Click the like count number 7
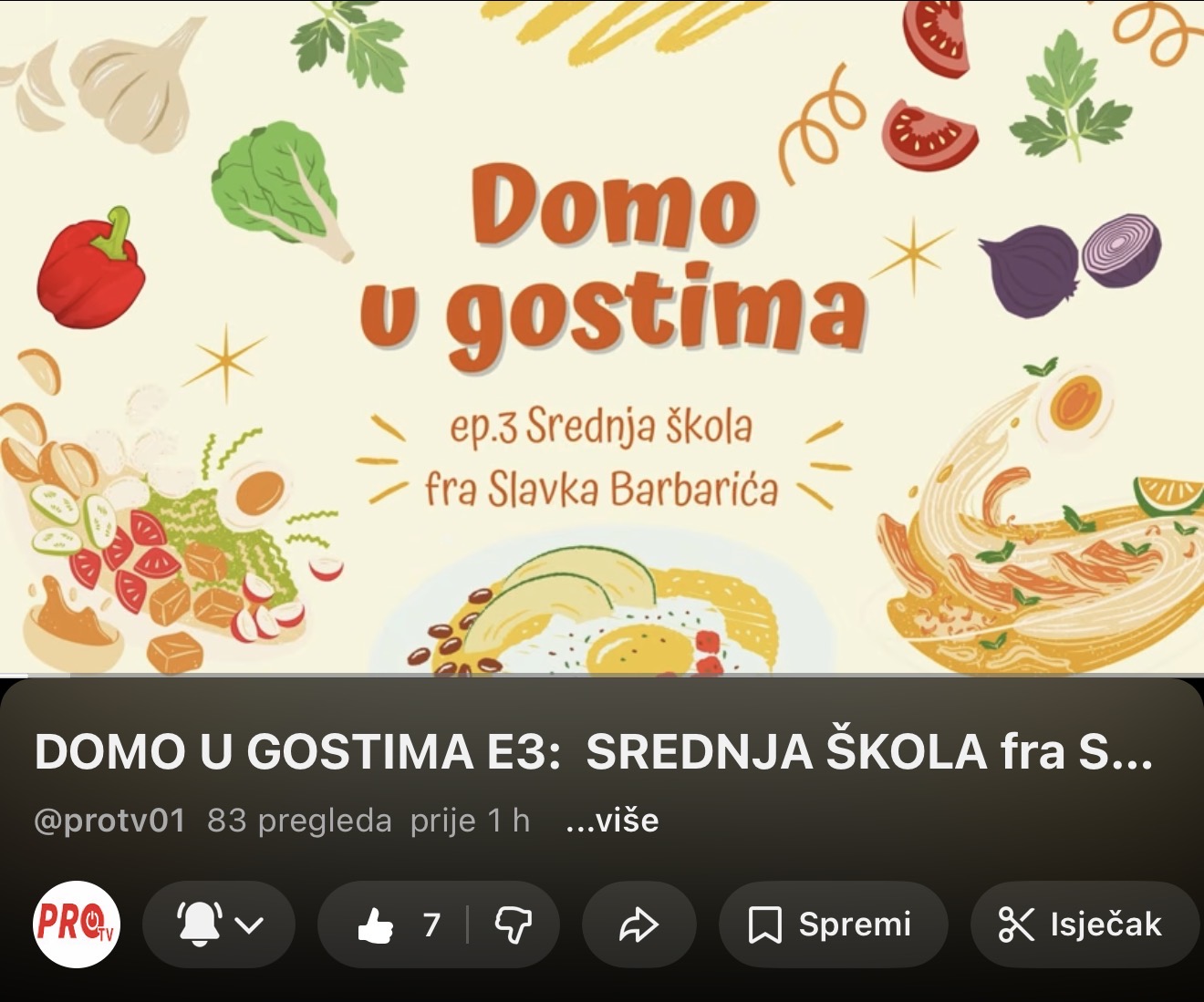This screenshot has height=1002, width=1204. [432, 925]
